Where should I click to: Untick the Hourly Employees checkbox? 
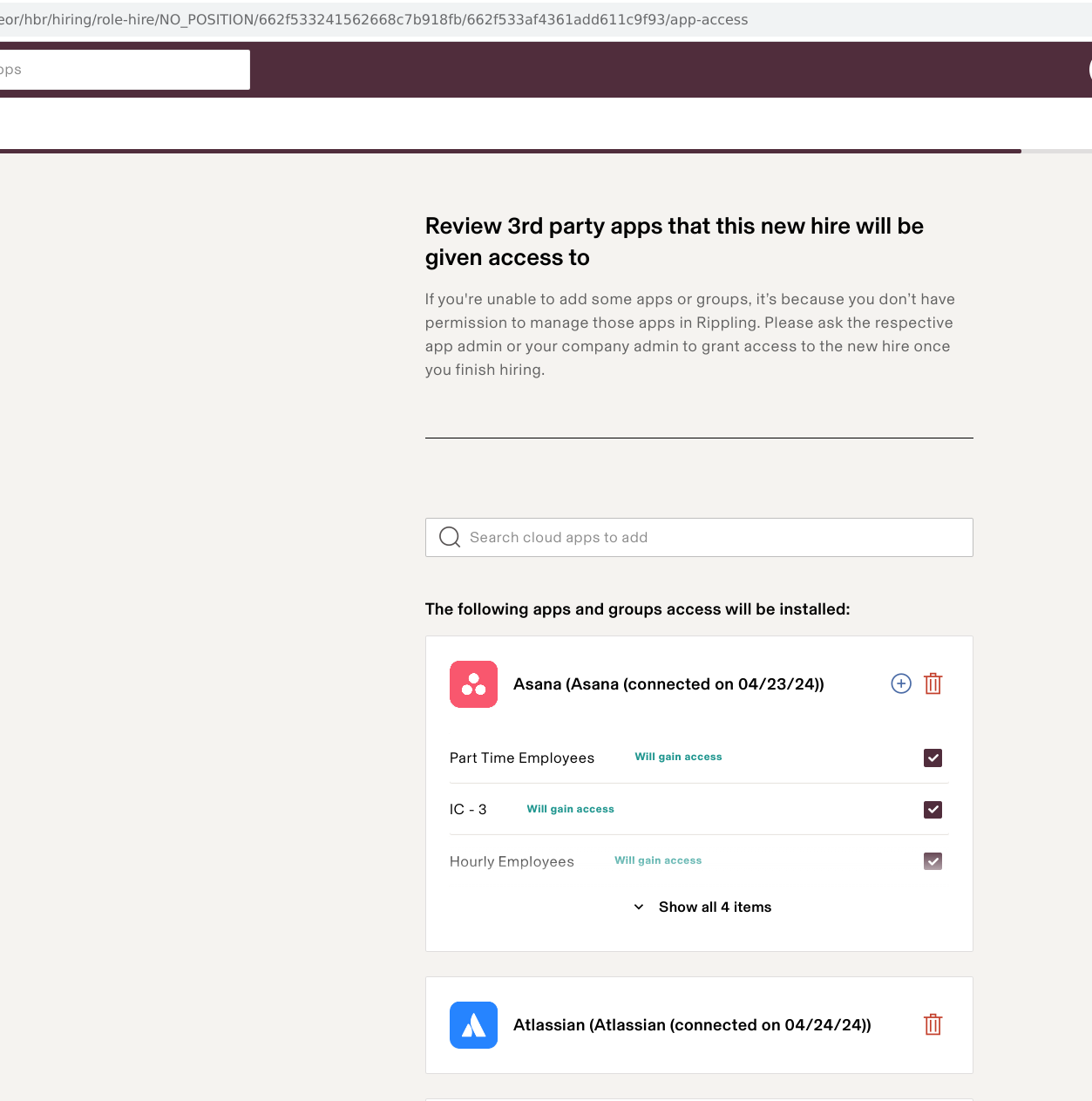tap(933, 861)
